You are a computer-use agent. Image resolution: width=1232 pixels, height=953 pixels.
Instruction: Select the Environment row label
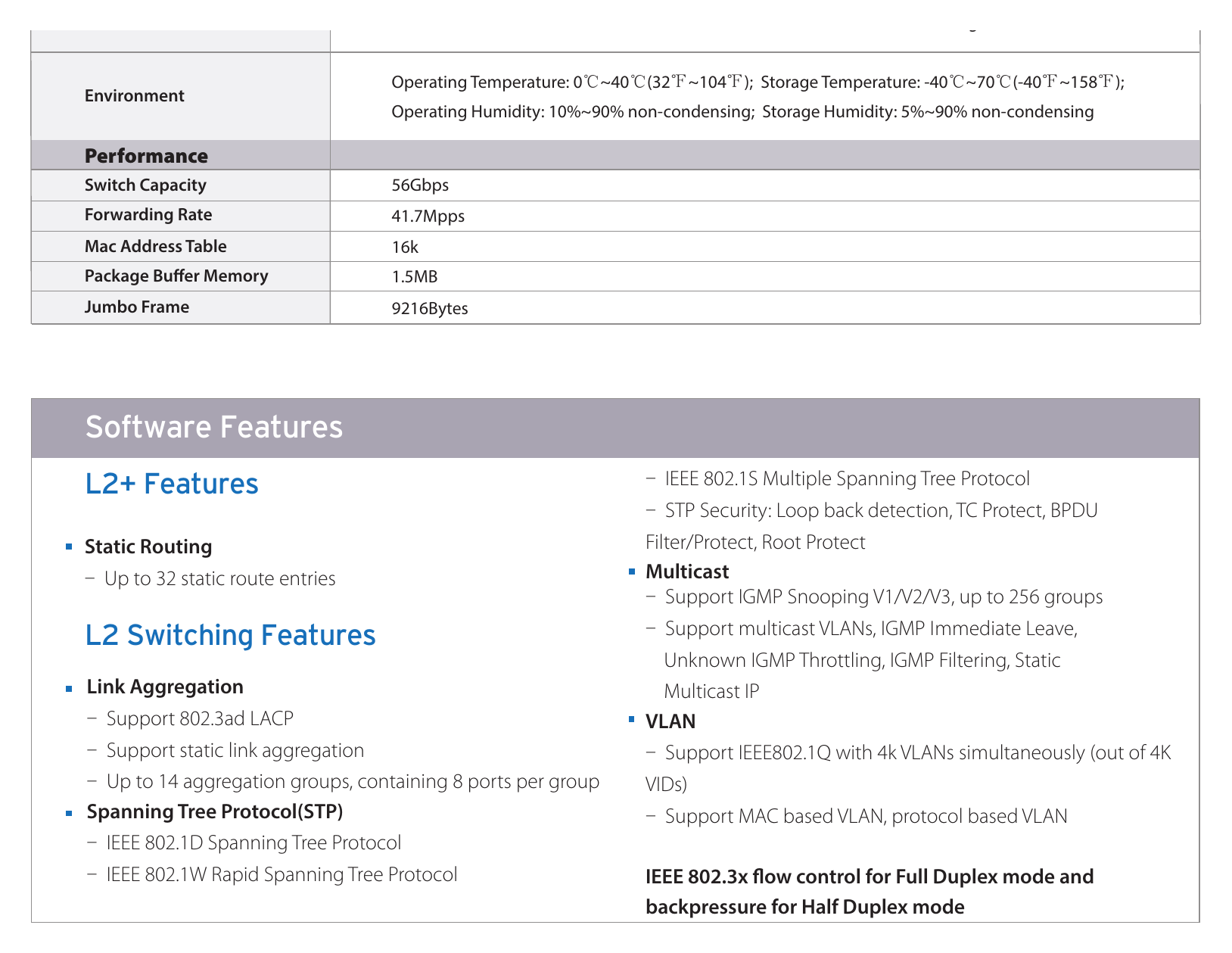134,96
